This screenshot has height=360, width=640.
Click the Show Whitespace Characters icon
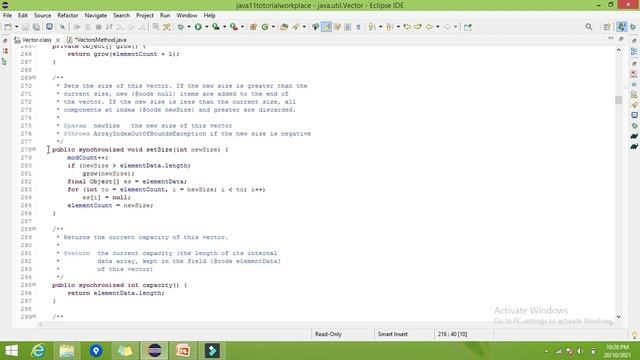pos(358,27)
